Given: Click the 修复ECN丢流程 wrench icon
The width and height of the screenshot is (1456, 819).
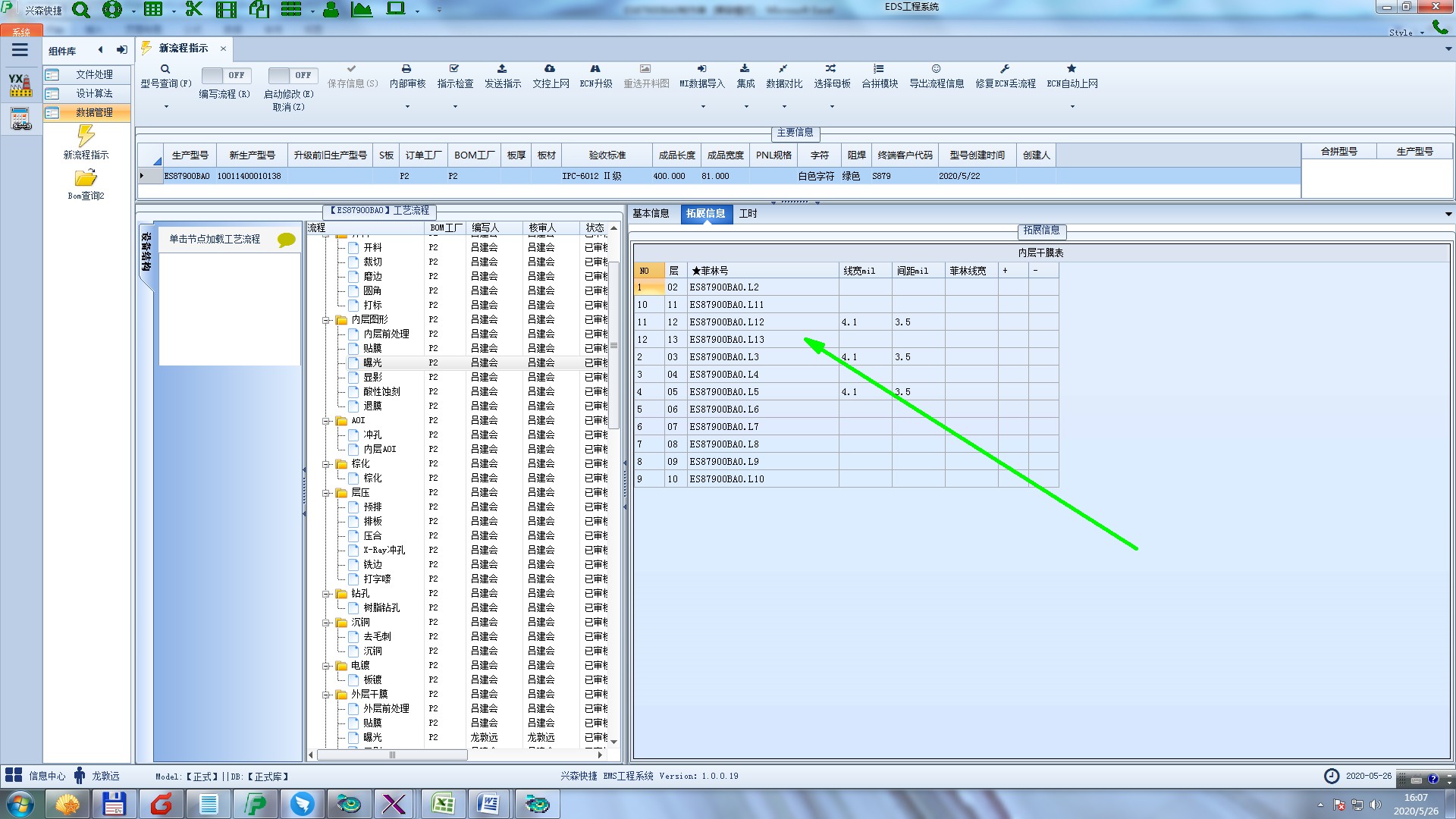Looking at the screenshot, I should tap(1005, 69).
